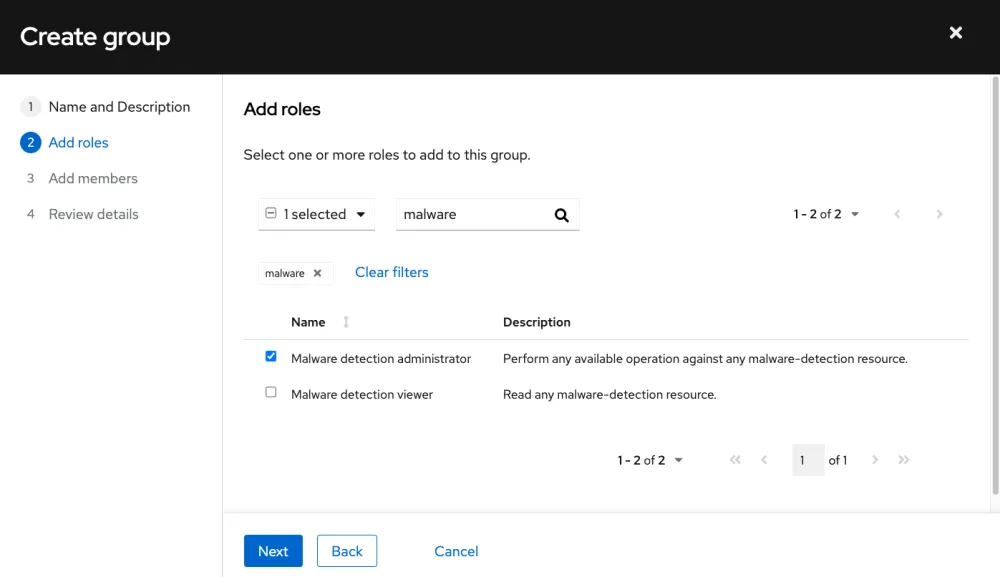Open the top 1-2 of 2 pagination dropdown
Viewport: 1000px width, 577px height.
click(855, 214)
